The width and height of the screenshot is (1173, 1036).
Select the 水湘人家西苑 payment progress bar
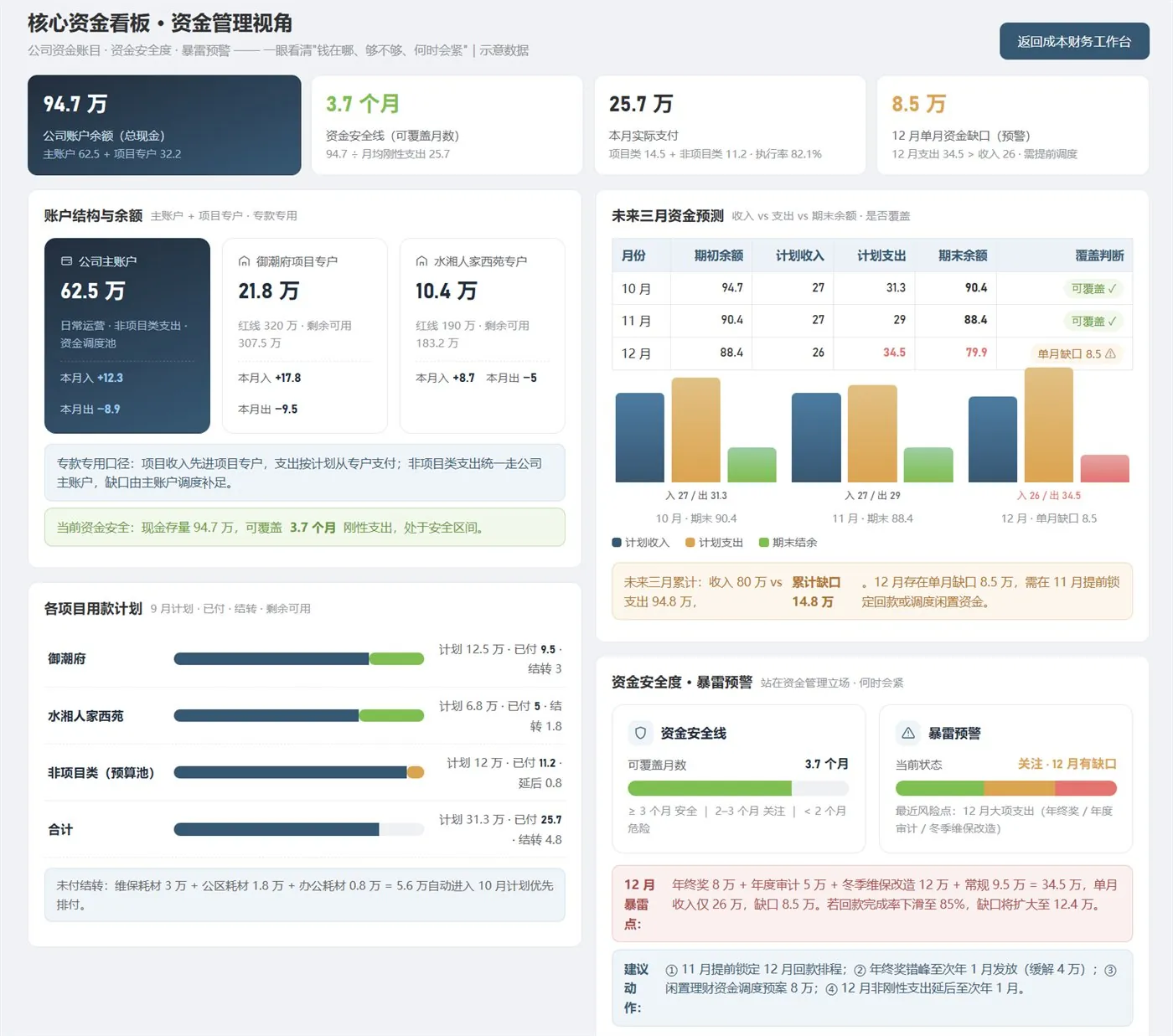click(299, 716)
